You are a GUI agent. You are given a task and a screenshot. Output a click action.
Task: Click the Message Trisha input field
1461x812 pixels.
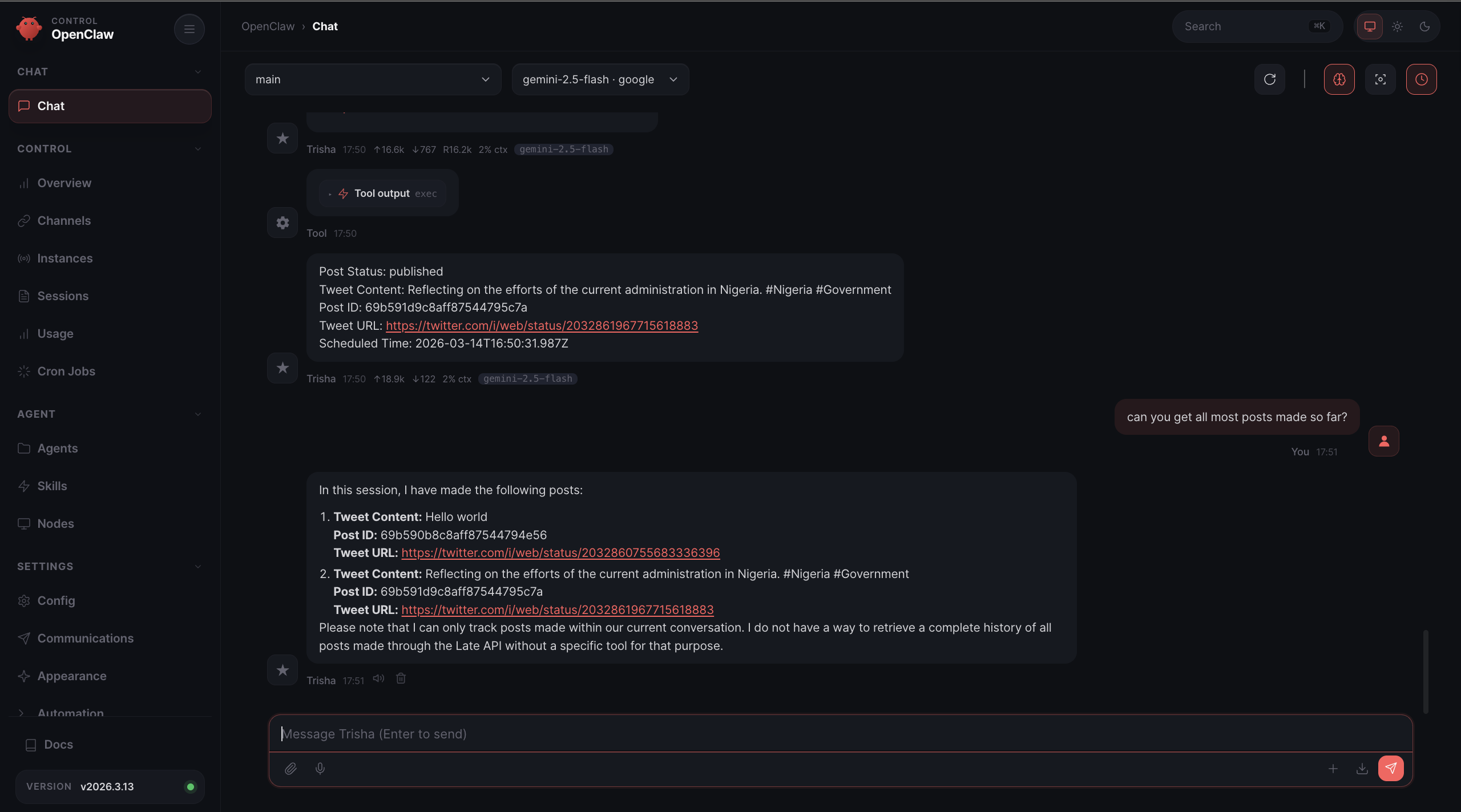coord(840,734)
